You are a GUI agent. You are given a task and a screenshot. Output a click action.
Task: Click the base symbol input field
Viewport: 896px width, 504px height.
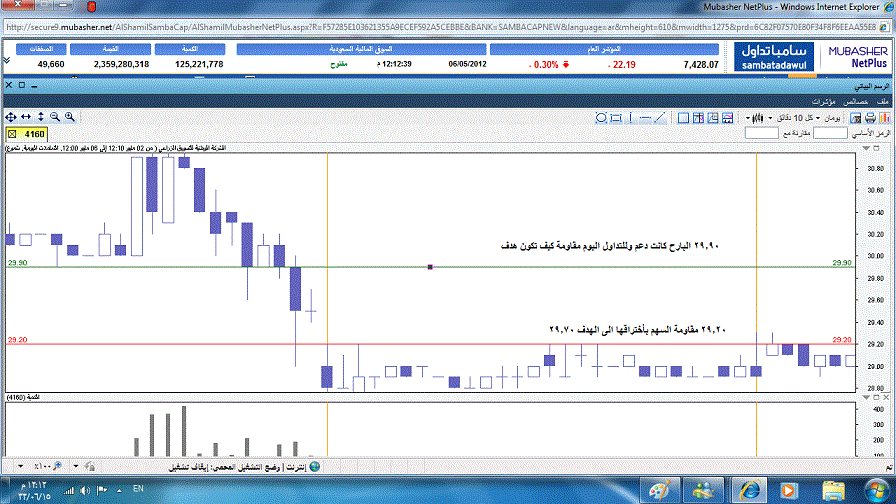[830, 133]
